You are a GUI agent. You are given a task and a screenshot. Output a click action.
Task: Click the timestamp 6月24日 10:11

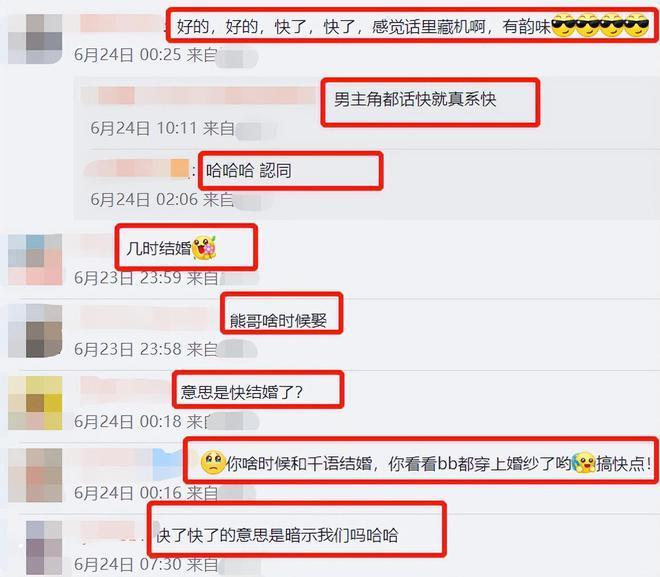144,128
